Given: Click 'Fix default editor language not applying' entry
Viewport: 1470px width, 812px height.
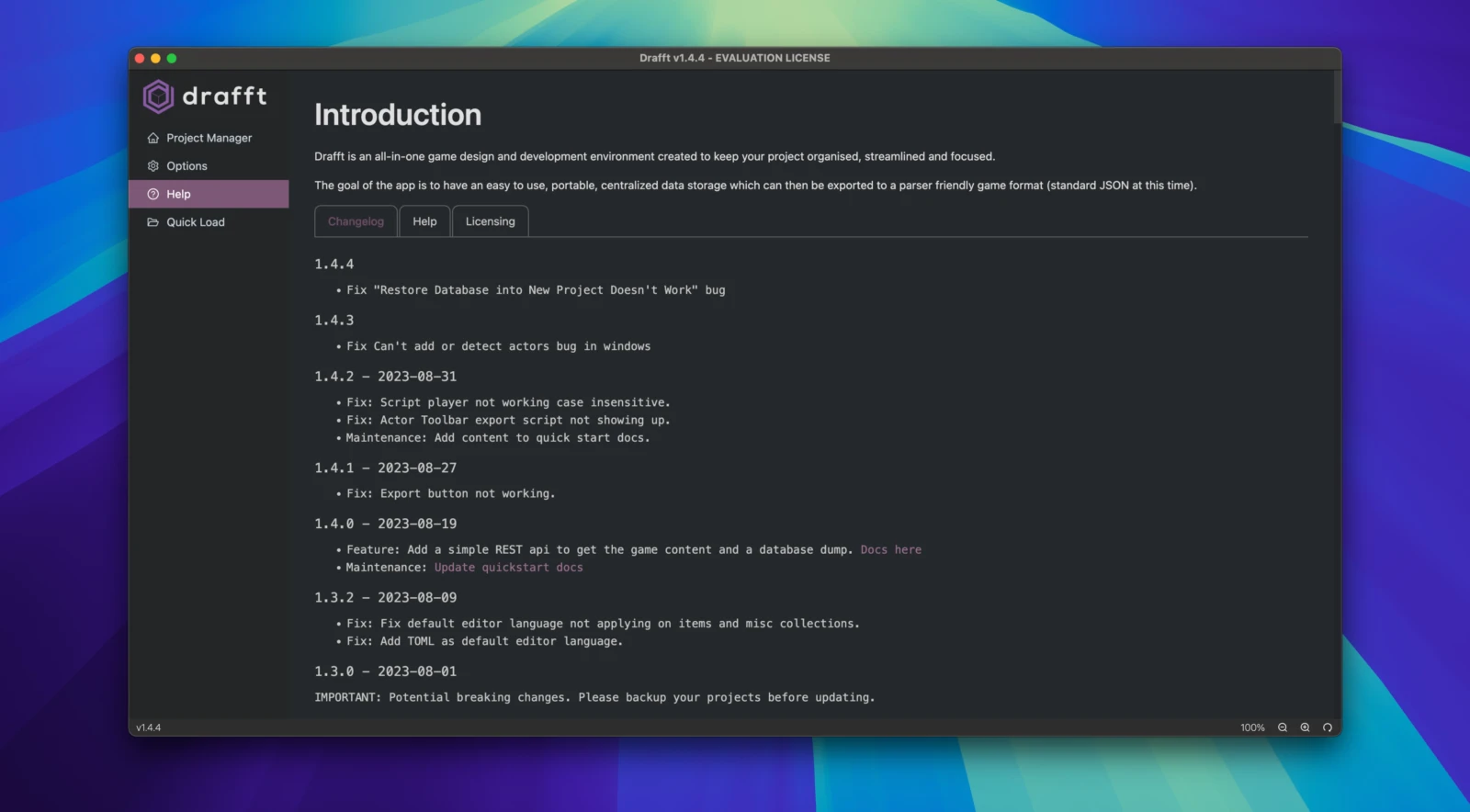Looking at the screenshot, I should point(603,624).
